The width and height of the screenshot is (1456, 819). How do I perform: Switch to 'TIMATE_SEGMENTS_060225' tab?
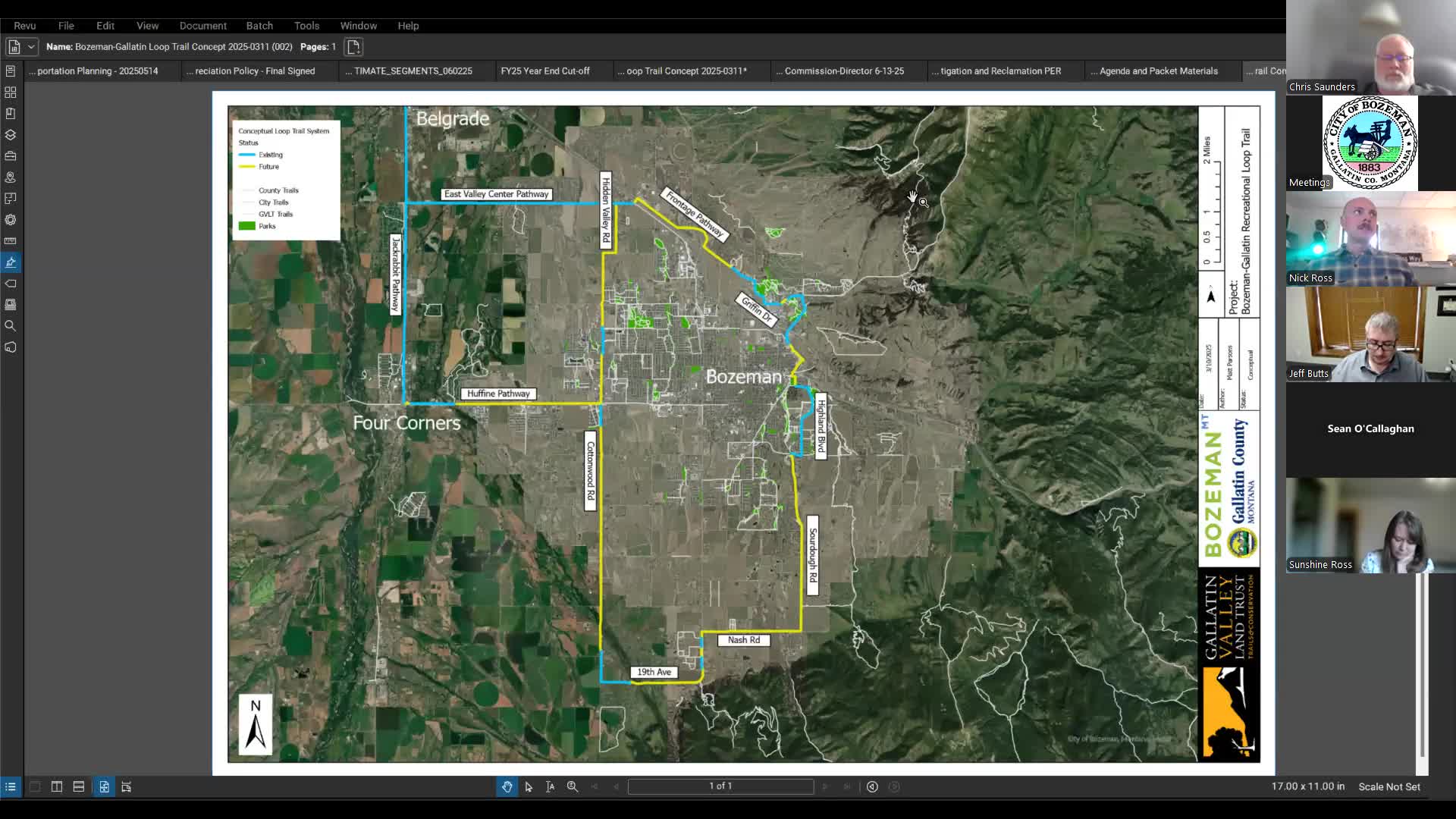click(x=416, y=71)
